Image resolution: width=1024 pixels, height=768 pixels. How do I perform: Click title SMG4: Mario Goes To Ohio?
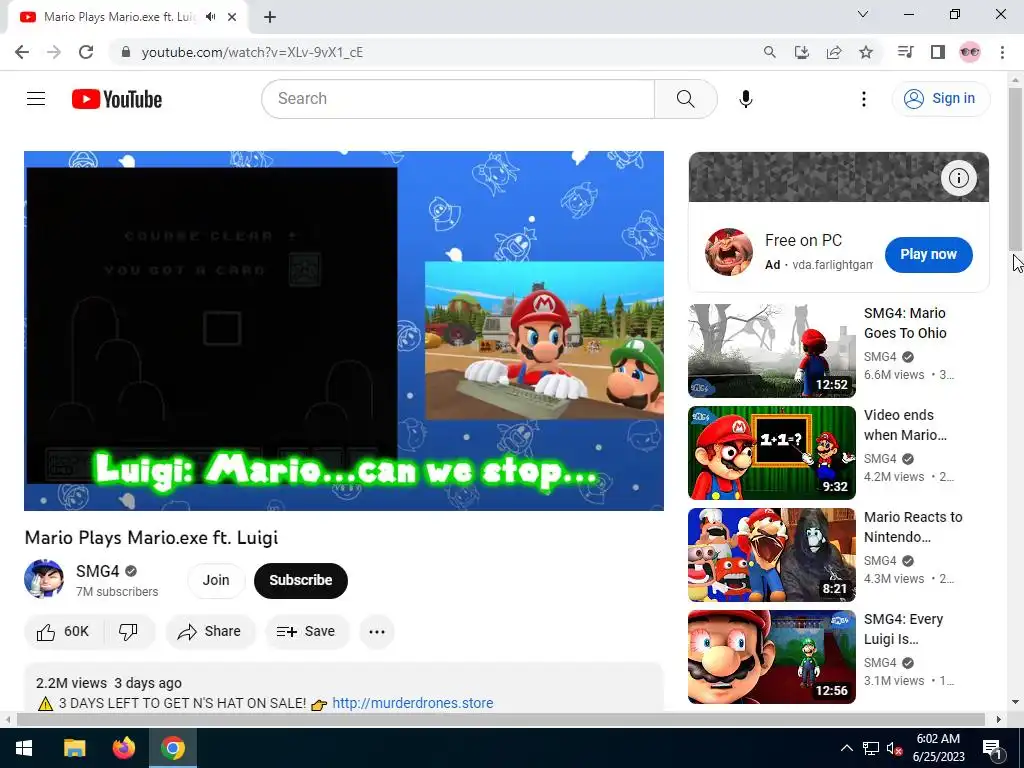coord(905,323)
